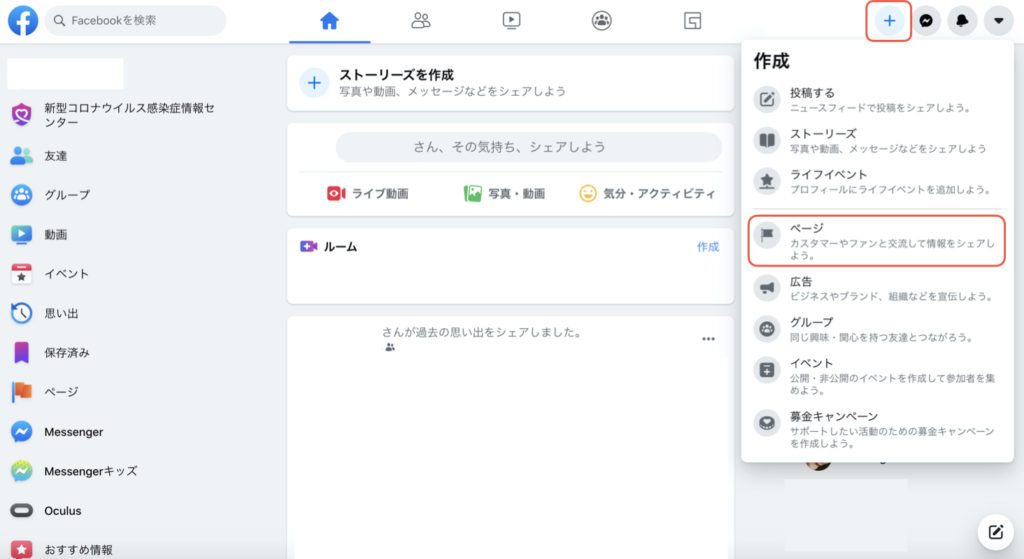The height and width of the screenshot is (559, 1024).
Task: Select ストーリーズ in Create menu
Action: 876,140
